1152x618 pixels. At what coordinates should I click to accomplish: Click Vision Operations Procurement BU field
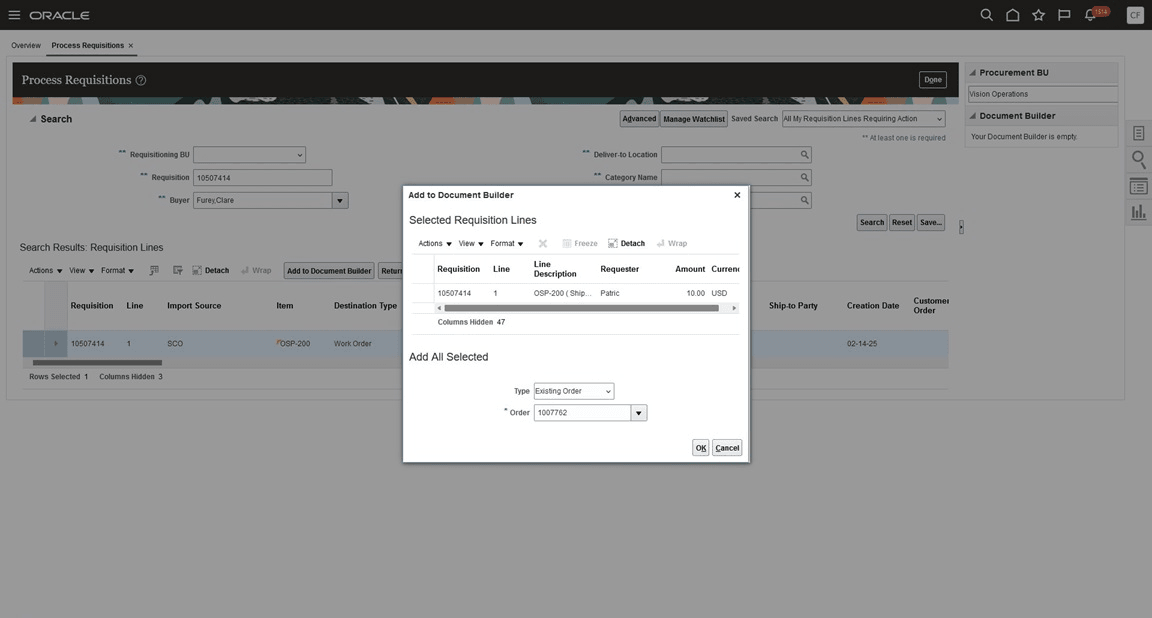(x=1043, y=94)
